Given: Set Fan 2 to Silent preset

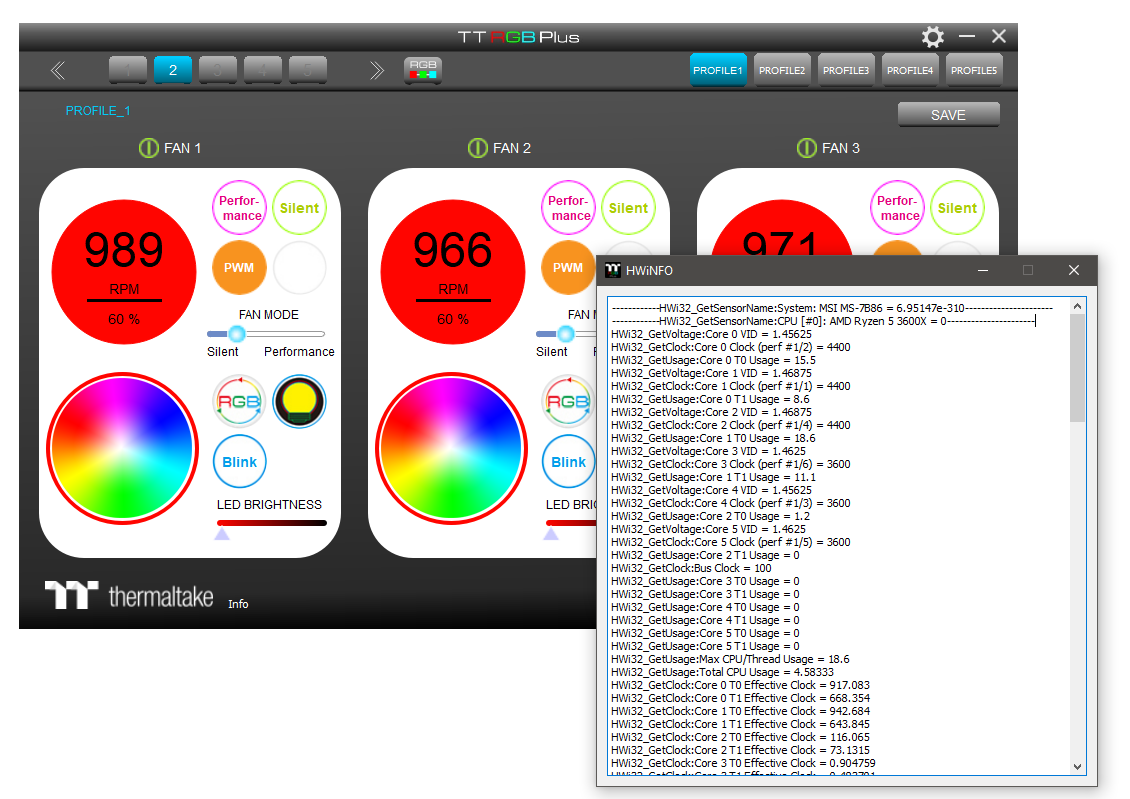Looking at the screenshot, I should (628, 208).
